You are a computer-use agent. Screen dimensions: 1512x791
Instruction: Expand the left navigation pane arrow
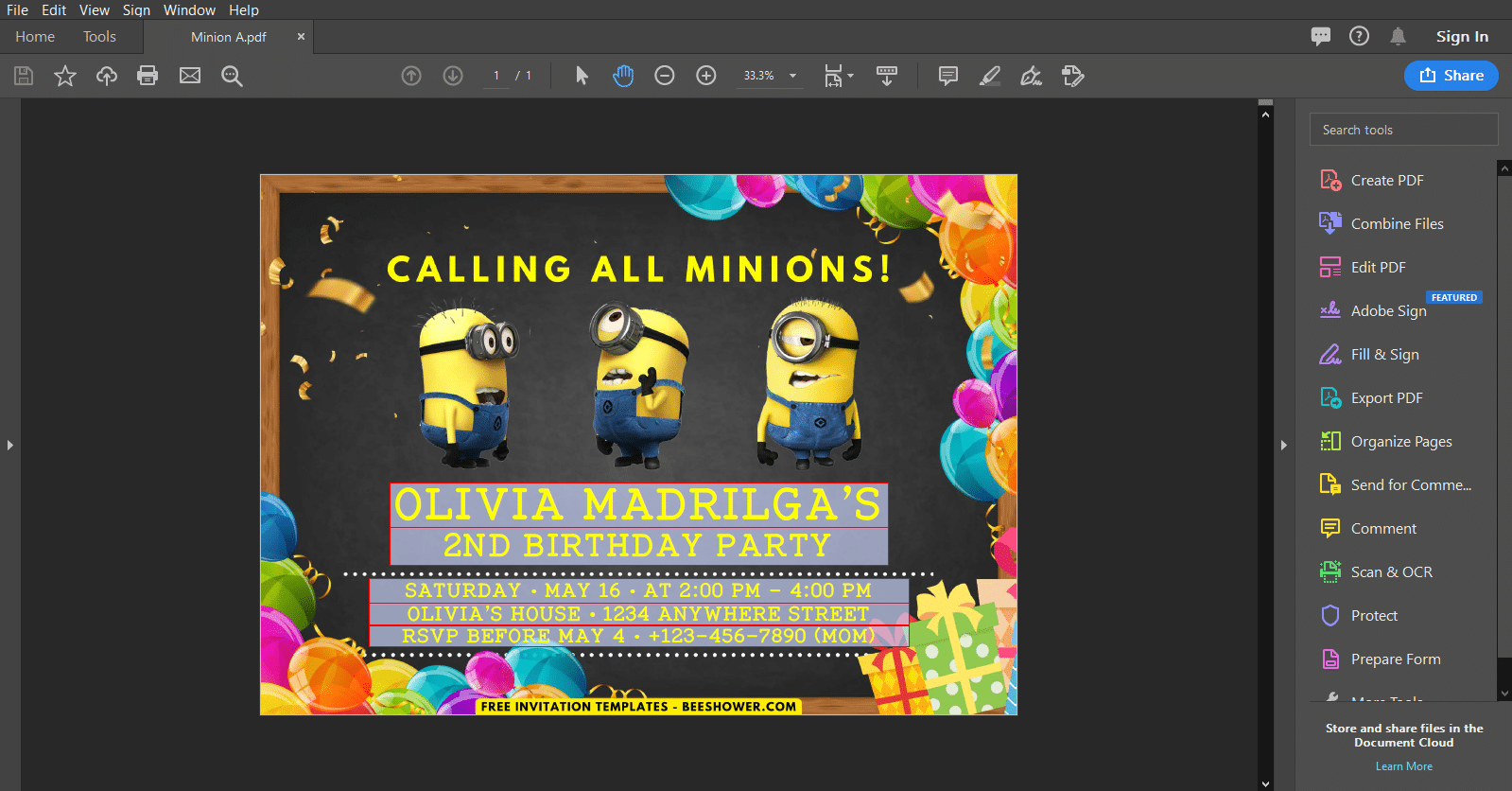point(9,445)
